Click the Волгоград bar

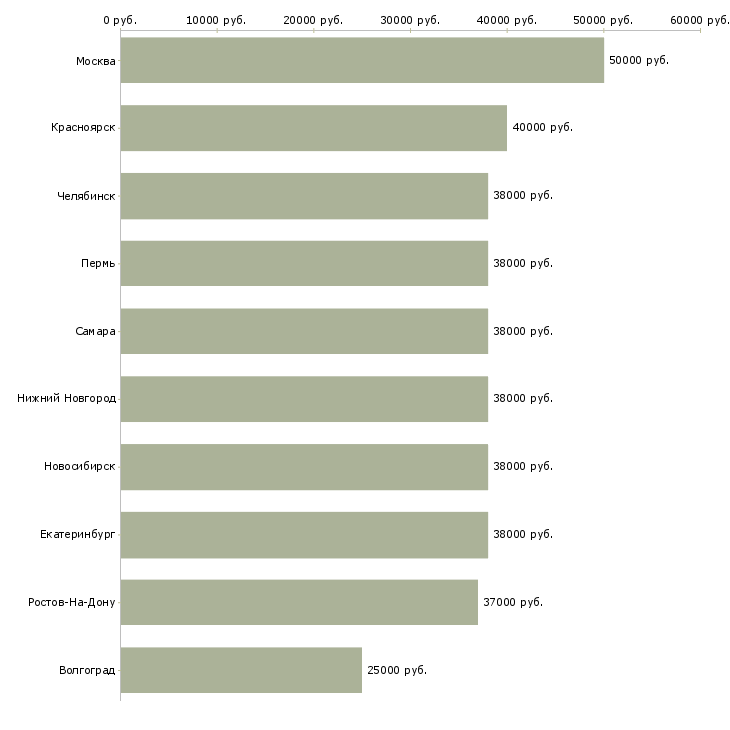coord(241,670)
